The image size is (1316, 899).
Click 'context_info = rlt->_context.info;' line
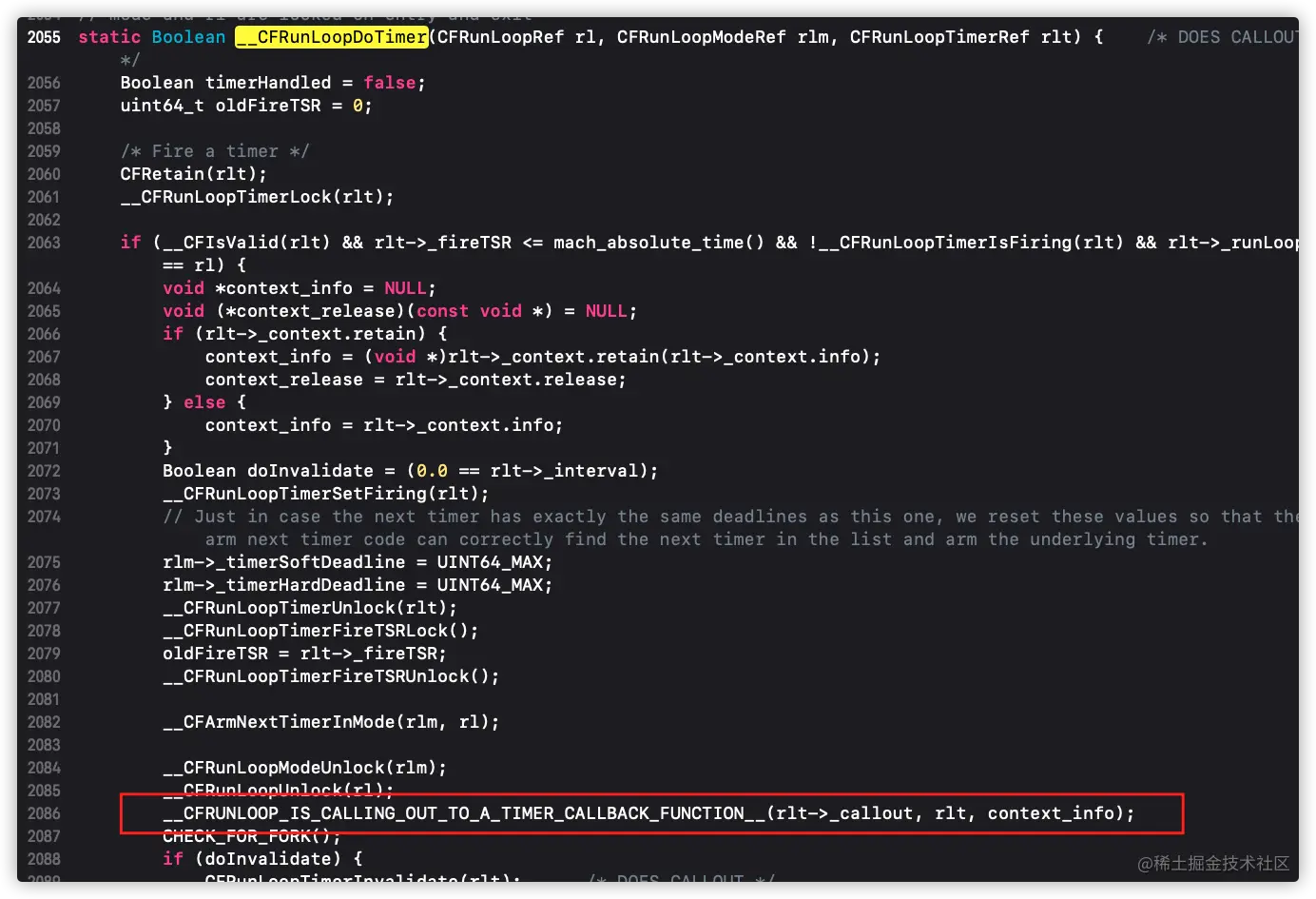tap(384, 425)
